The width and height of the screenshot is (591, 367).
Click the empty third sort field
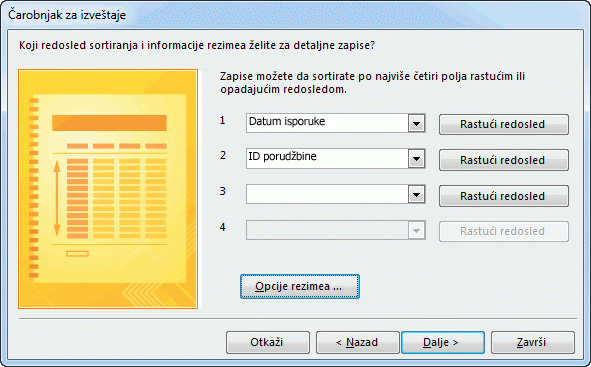pyautogui.click(x=335, y=194)
